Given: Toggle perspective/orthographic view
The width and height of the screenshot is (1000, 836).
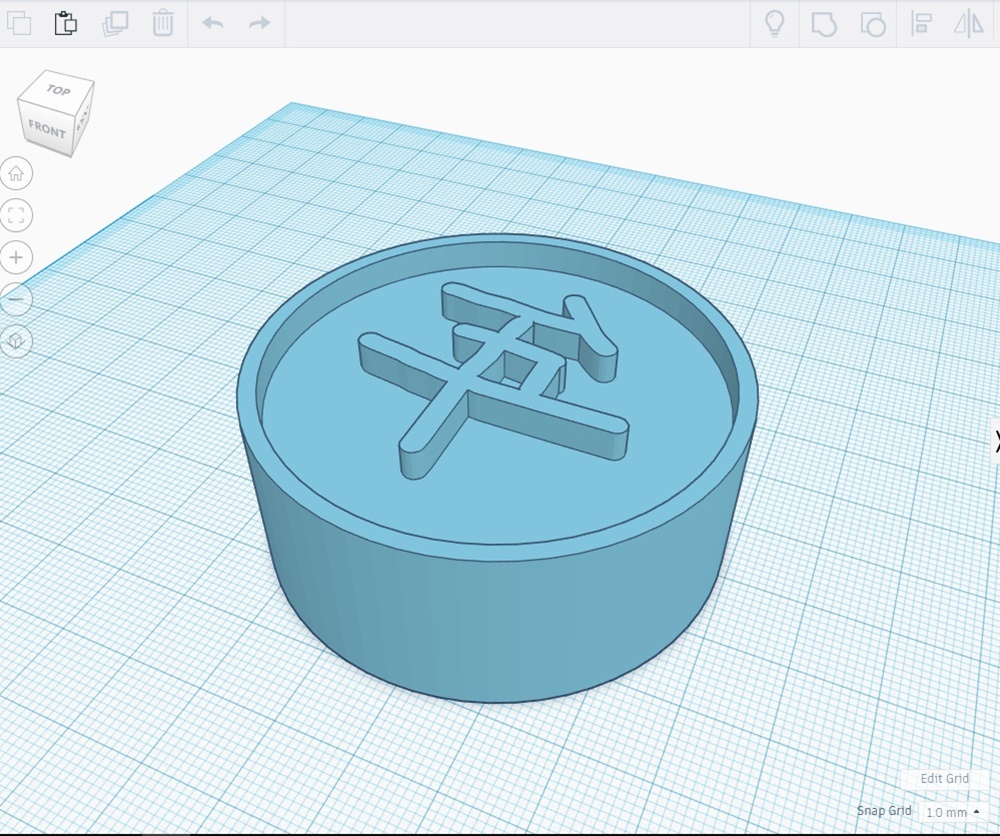Looking at the screenshot, I should pyautogui.click(x=16, y=341).
